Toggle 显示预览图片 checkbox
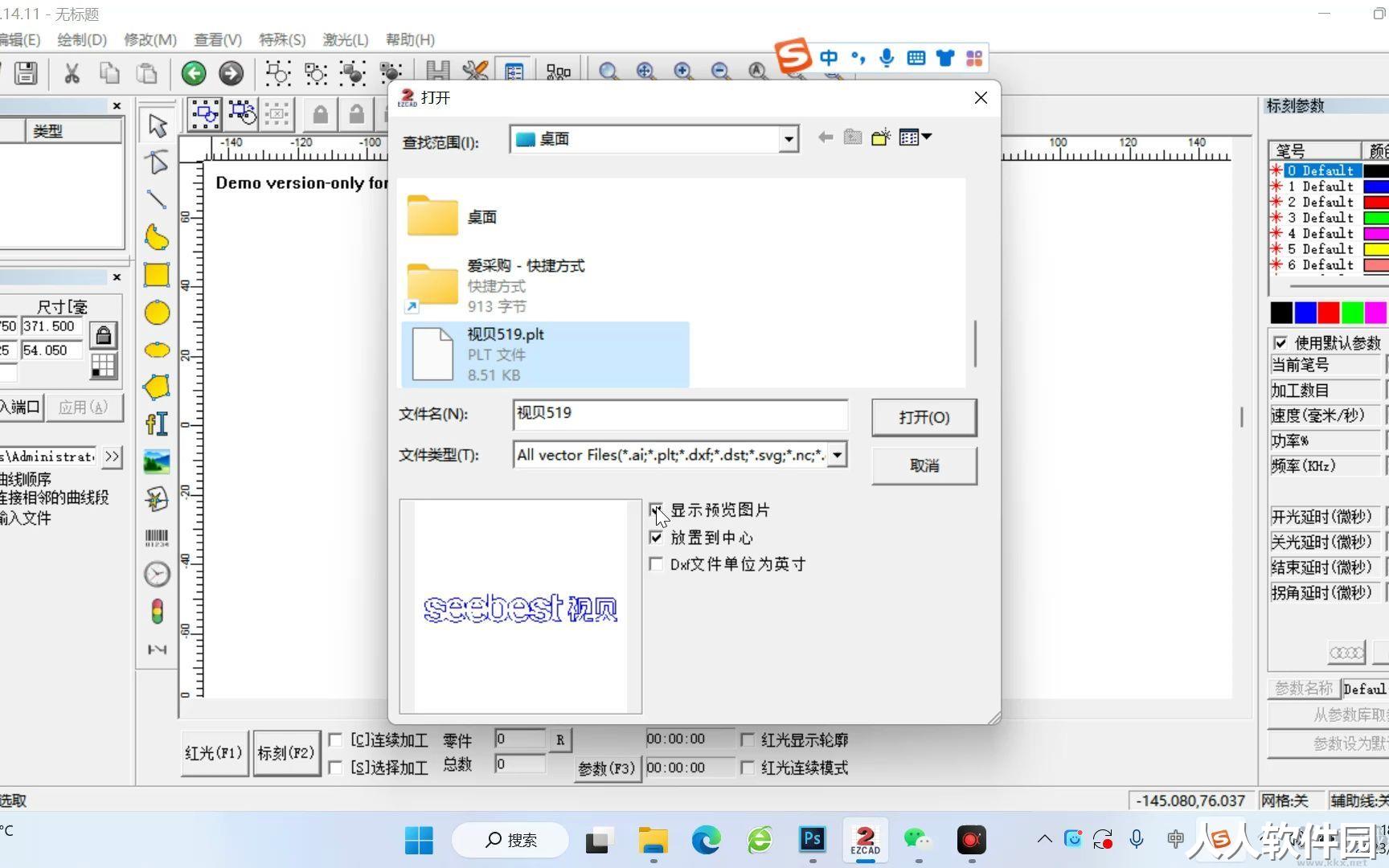Screen dimensions: 1389x868 [x=656, y=510]
